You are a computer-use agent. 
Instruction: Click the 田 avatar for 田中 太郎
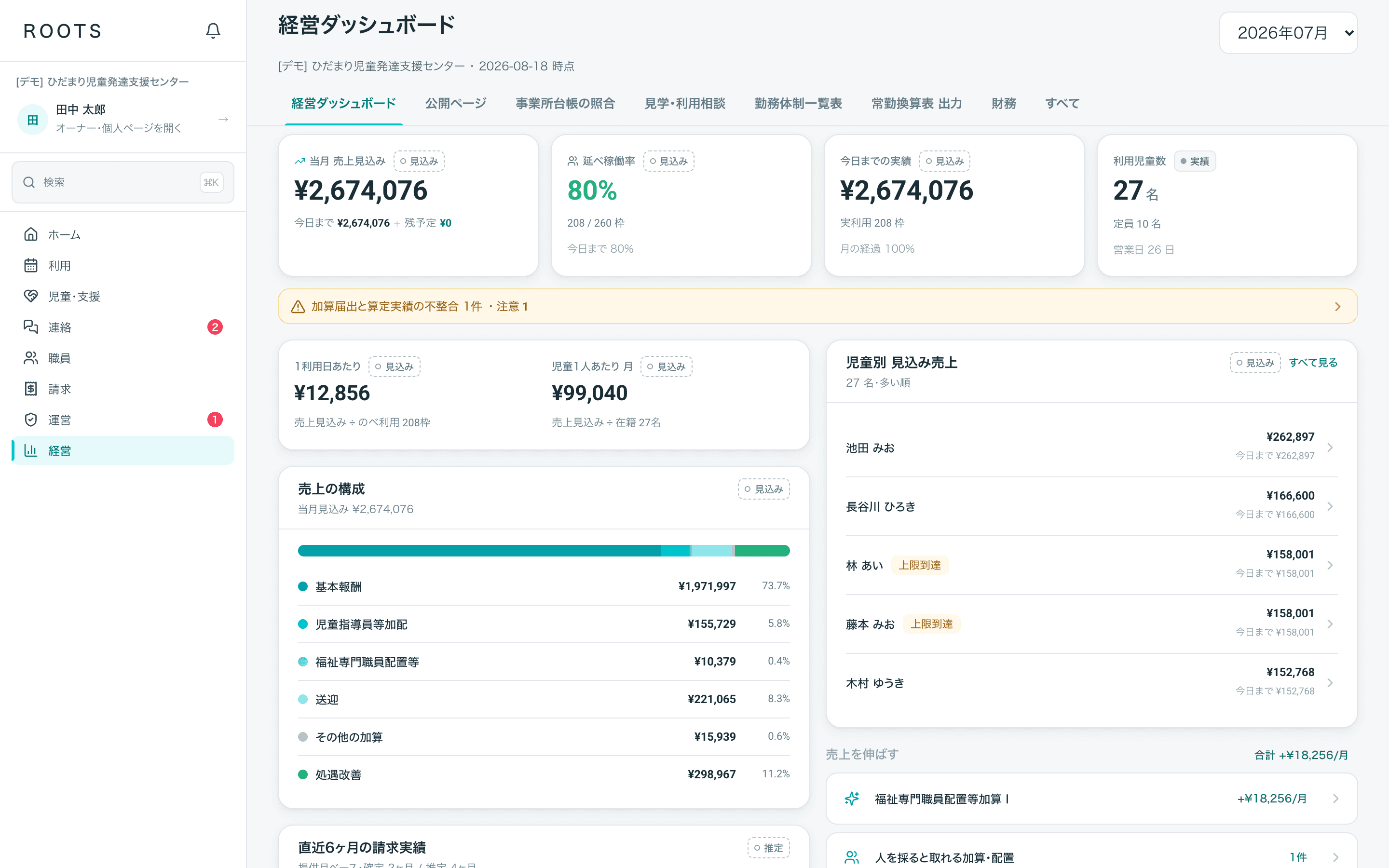tap(33, 120)
